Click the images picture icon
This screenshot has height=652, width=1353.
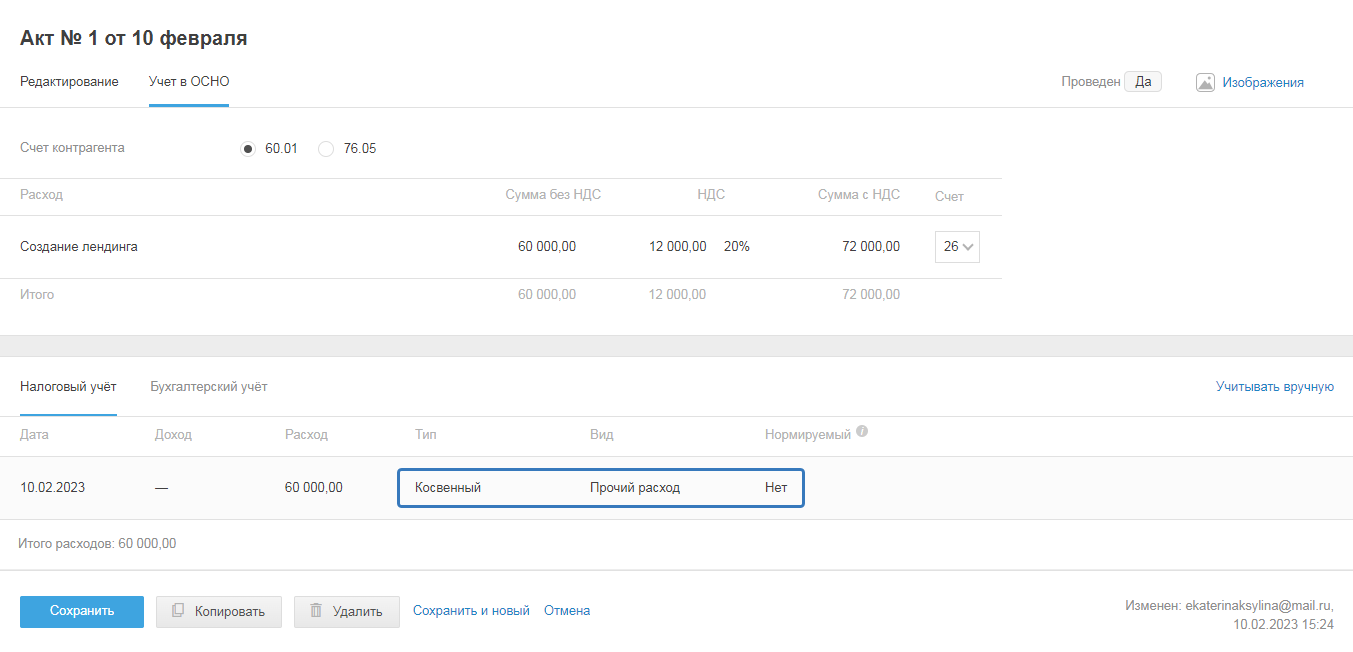click(1205, 83)
